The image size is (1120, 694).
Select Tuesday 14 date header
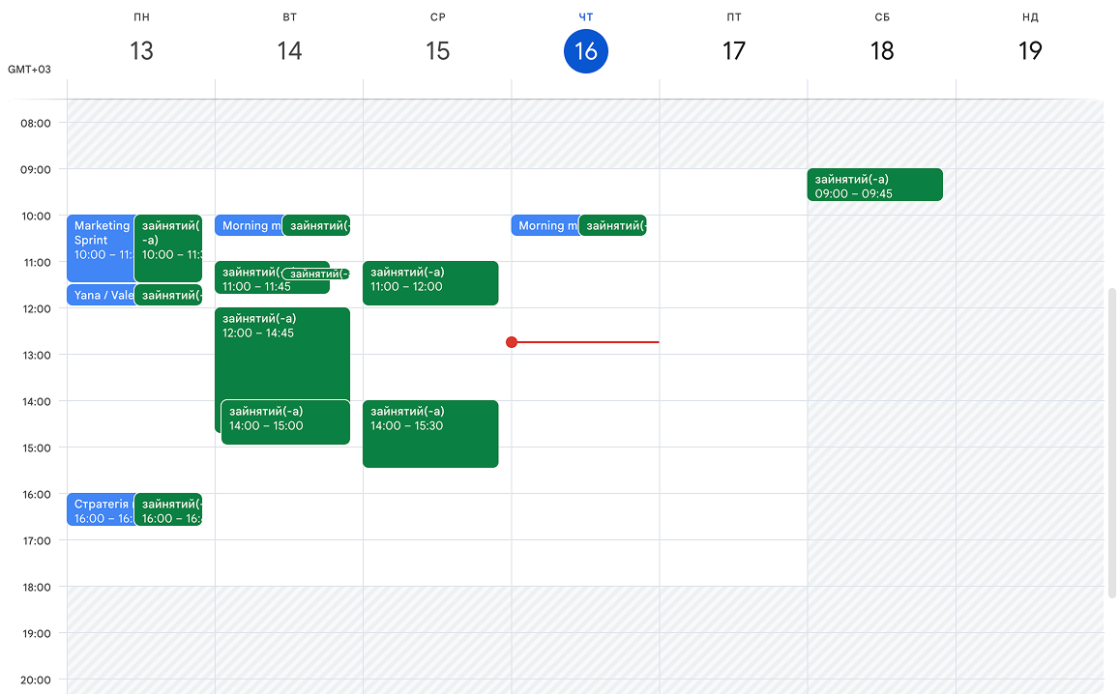[x=289, y=51]
